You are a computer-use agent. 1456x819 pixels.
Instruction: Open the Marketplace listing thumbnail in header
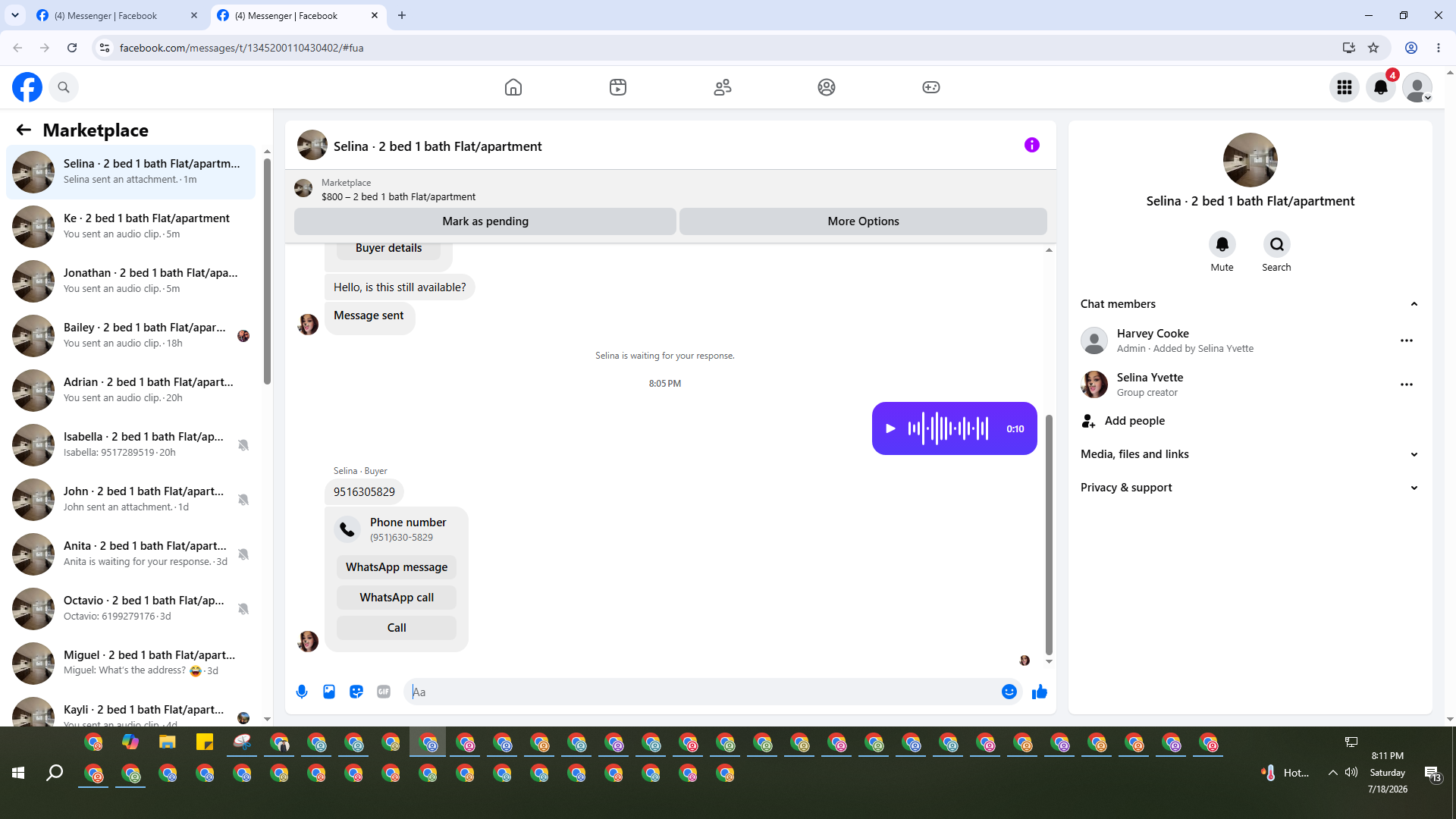(303, 188)
